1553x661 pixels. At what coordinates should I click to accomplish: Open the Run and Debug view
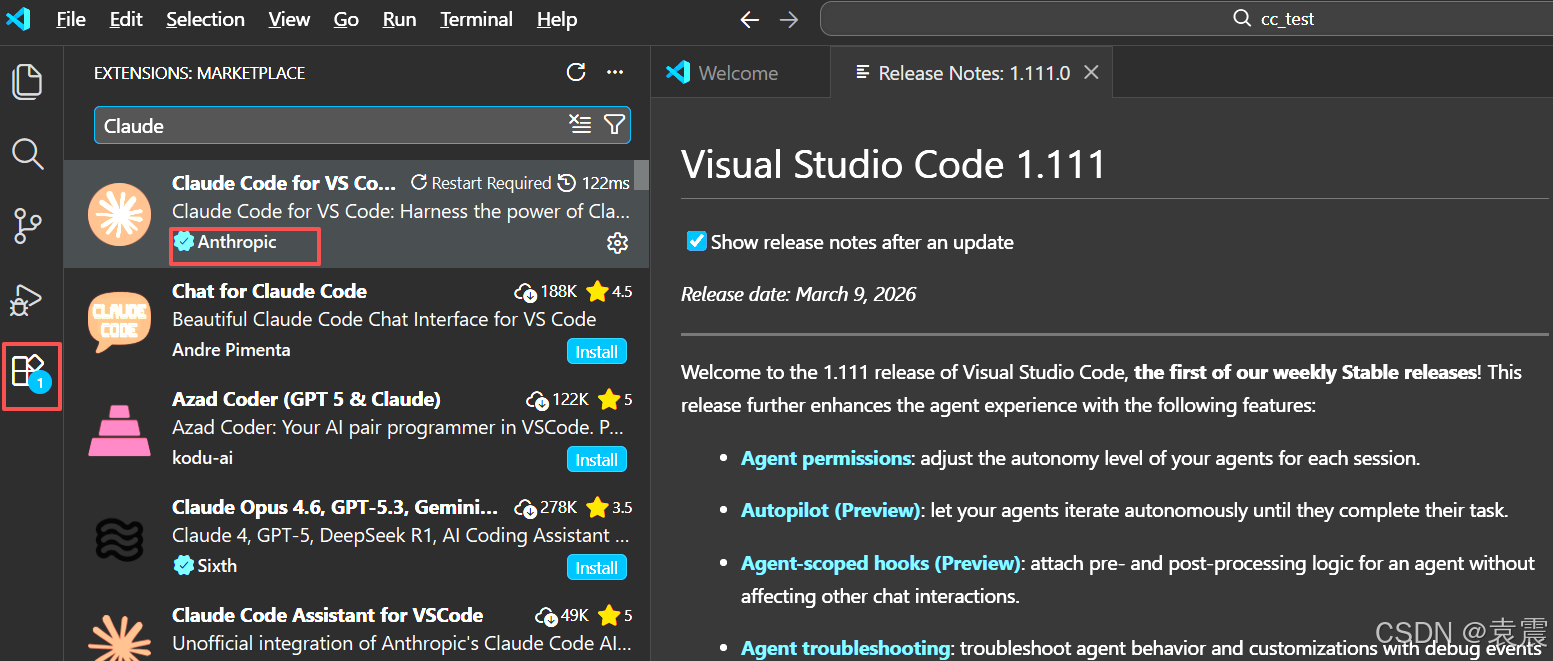[x=27, y=299]
